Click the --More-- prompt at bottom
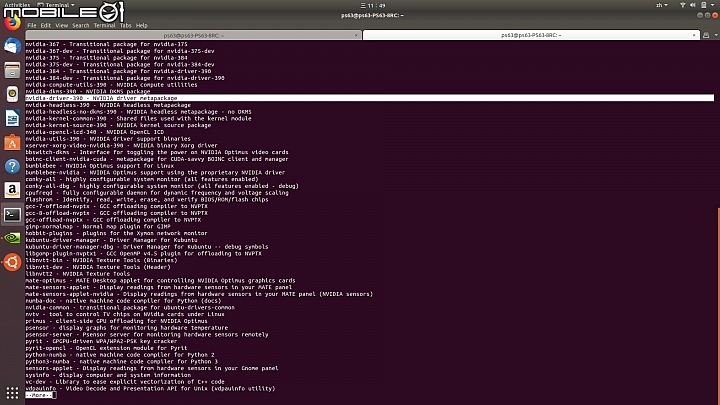The height and width of the screenshot is (405, 720). (x=39, y=395)
